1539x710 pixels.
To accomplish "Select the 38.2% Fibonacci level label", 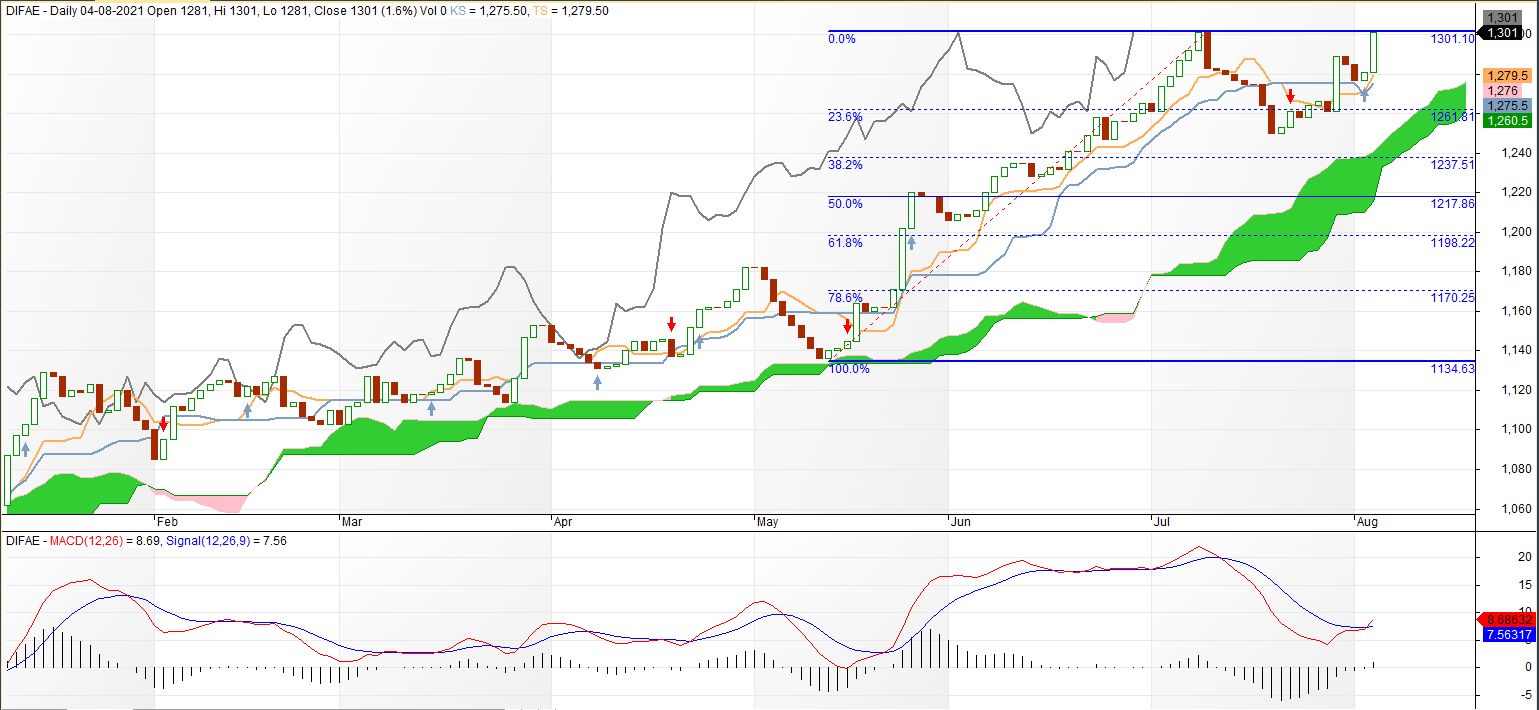I will [x=845, y=165].
